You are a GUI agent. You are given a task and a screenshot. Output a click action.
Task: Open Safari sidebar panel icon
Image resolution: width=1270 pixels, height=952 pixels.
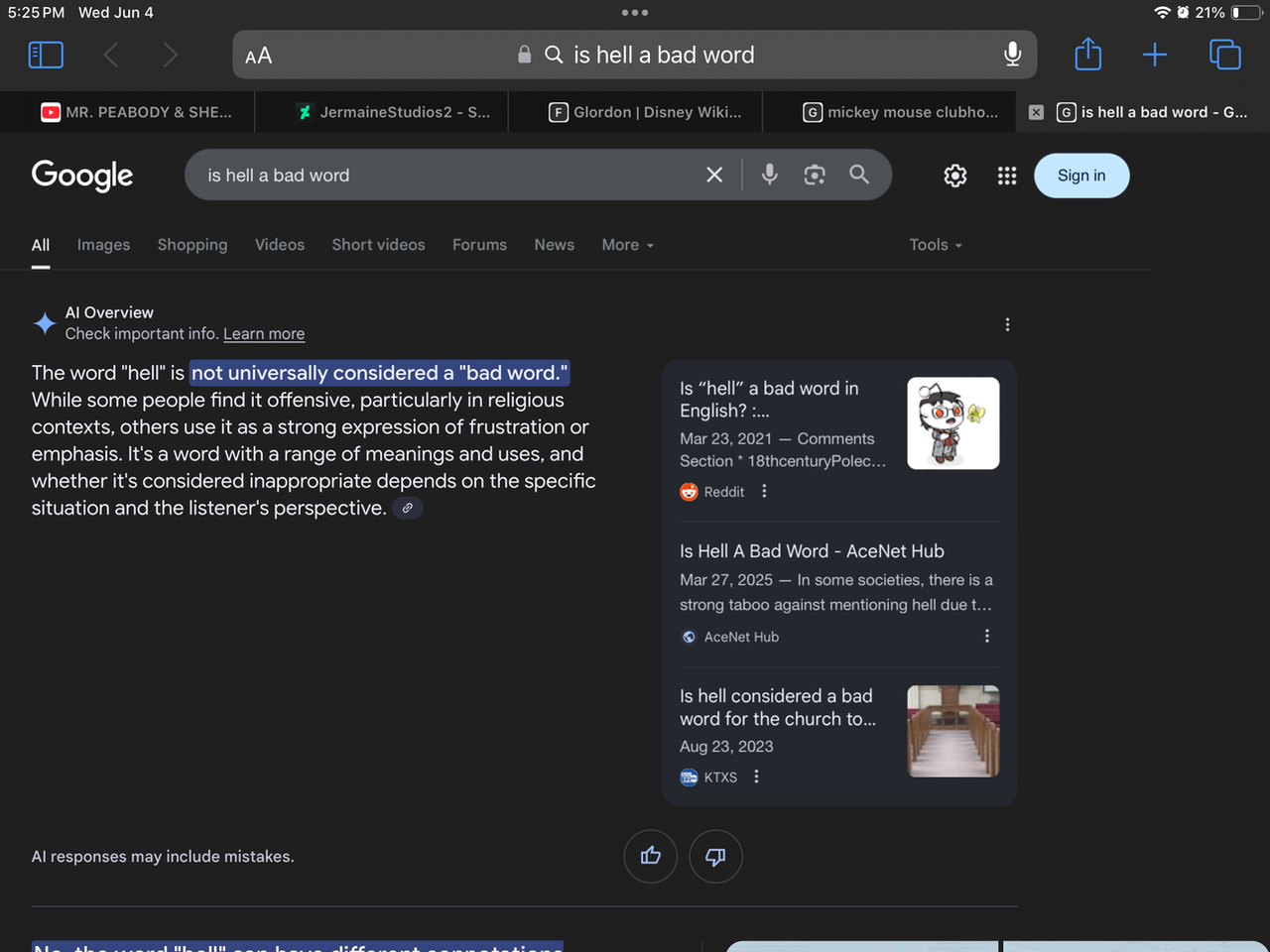46,55
